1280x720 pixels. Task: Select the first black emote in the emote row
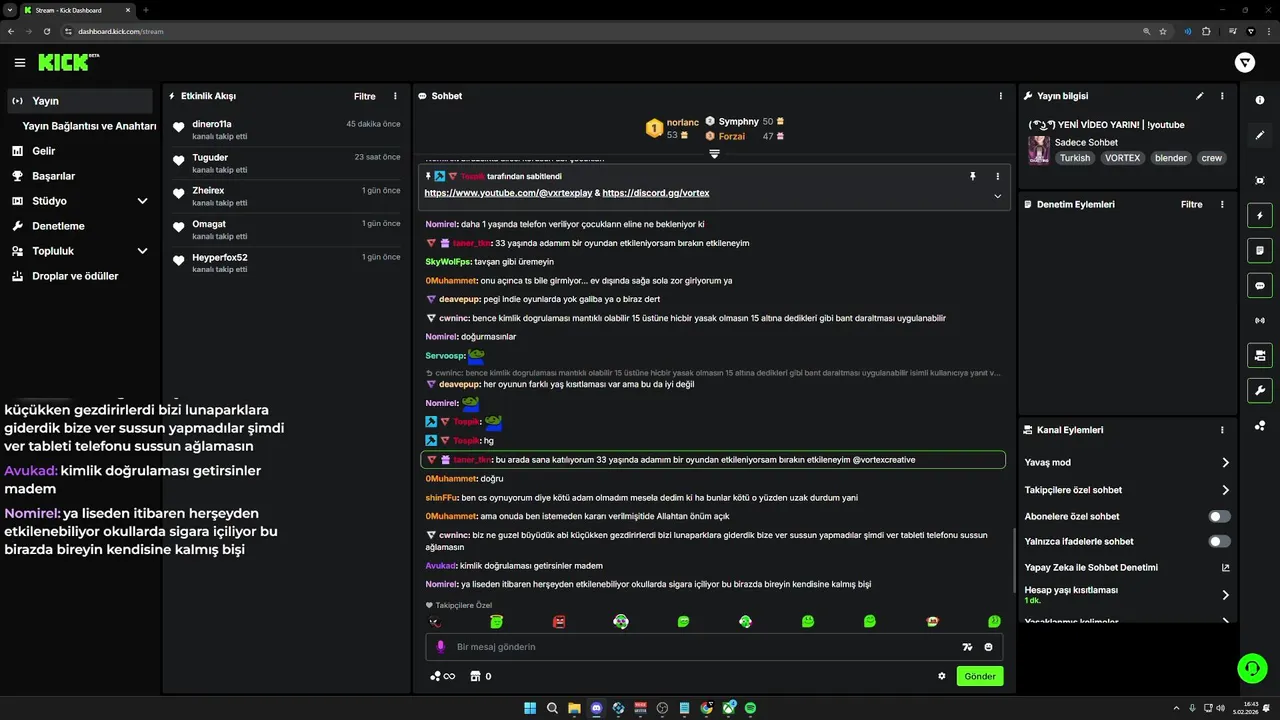pos(435,621)
